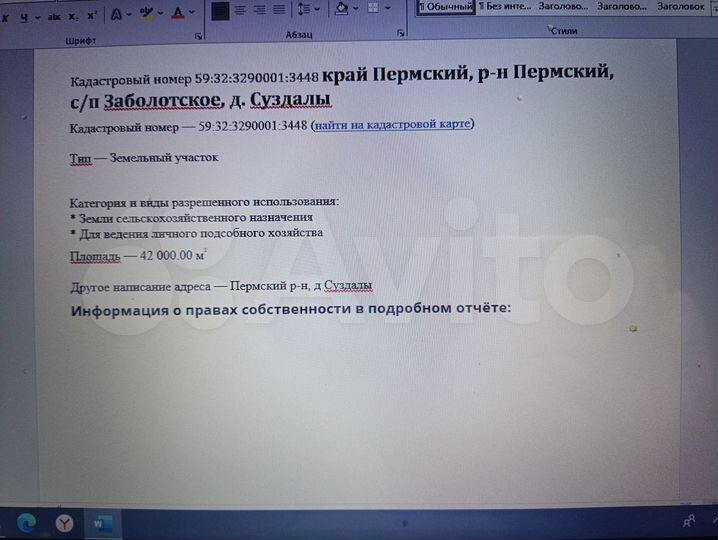Click the borders grid icon
The image size is (718, 540).
(373, 8)
